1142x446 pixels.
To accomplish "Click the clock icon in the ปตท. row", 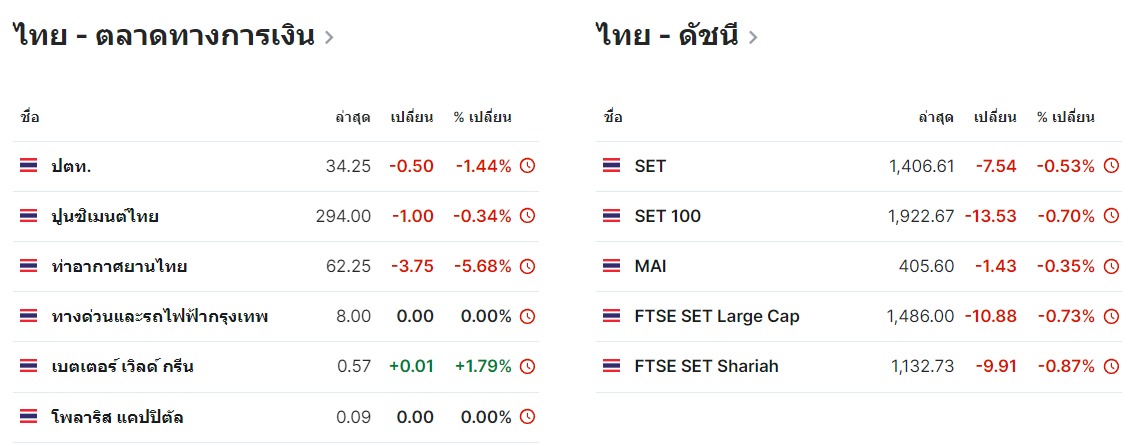I will click(527, 166).
